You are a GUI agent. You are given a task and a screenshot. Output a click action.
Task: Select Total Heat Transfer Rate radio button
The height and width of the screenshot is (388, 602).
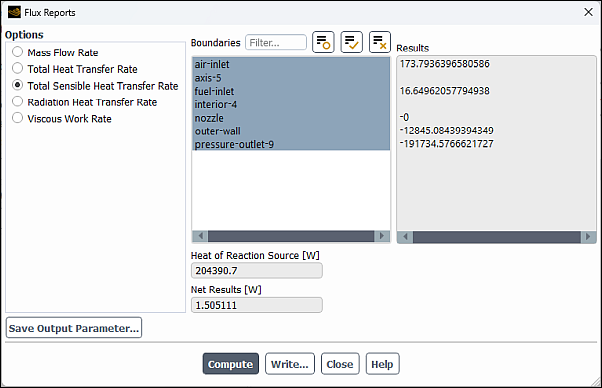pyautogui.click(x=18, y=68)
